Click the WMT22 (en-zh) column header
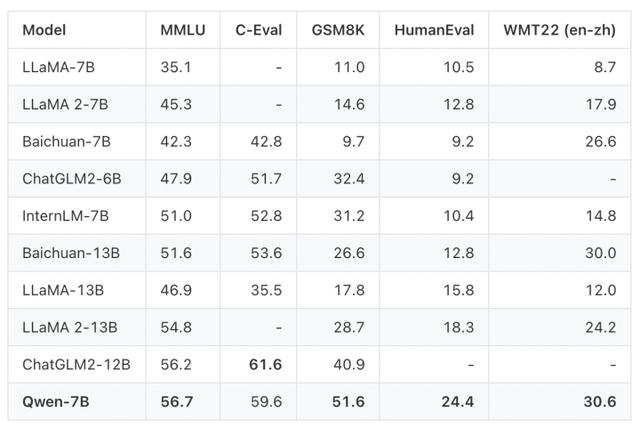This screenshot has width=640, height=428. coord(560,30)
